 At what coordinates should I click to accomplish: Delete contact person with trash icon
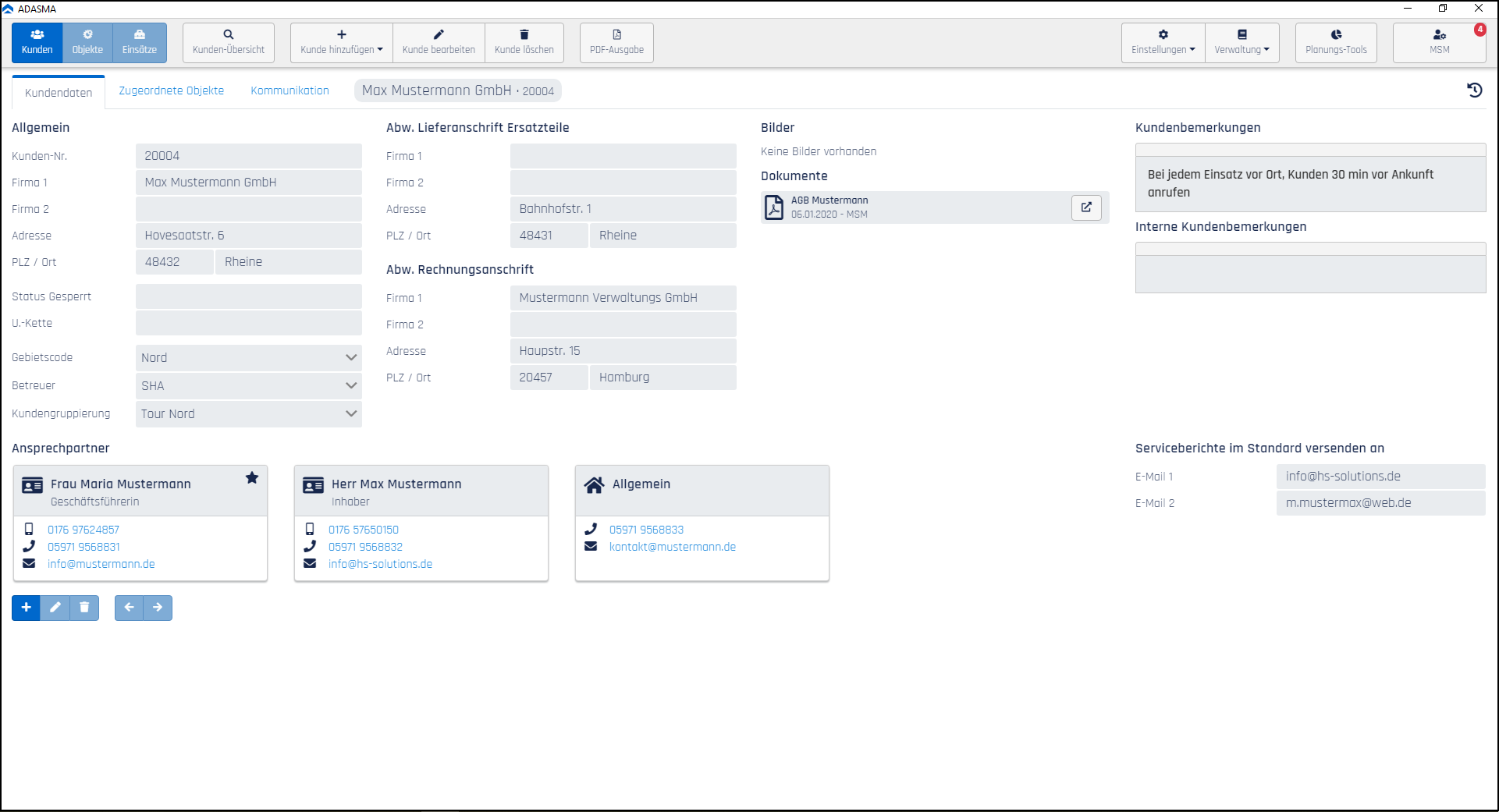tap(84, 608)
